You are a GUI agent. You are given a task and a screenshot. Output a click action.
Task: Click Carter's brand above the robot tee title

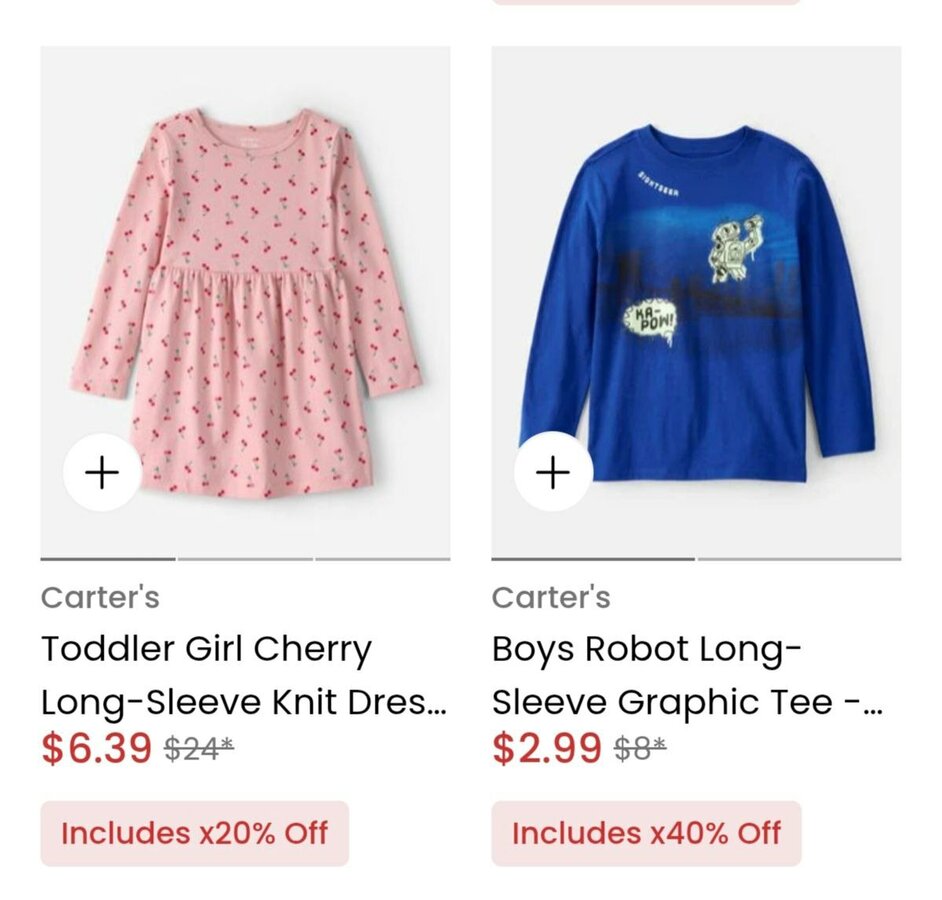[x=551, y=598]
